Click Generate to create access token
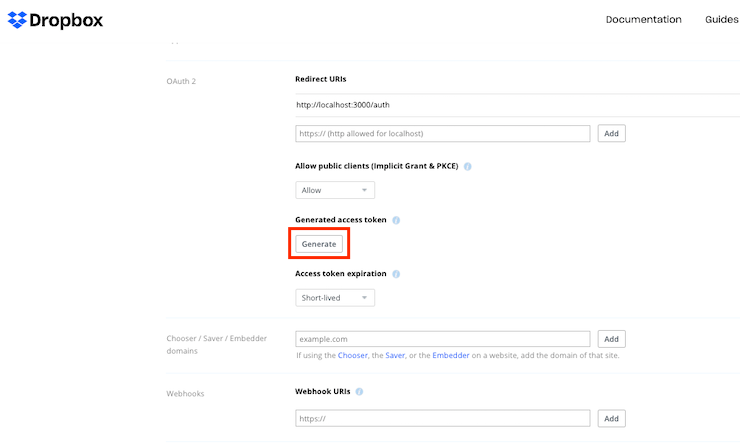 pyautogui.click(x=319, y=243)
